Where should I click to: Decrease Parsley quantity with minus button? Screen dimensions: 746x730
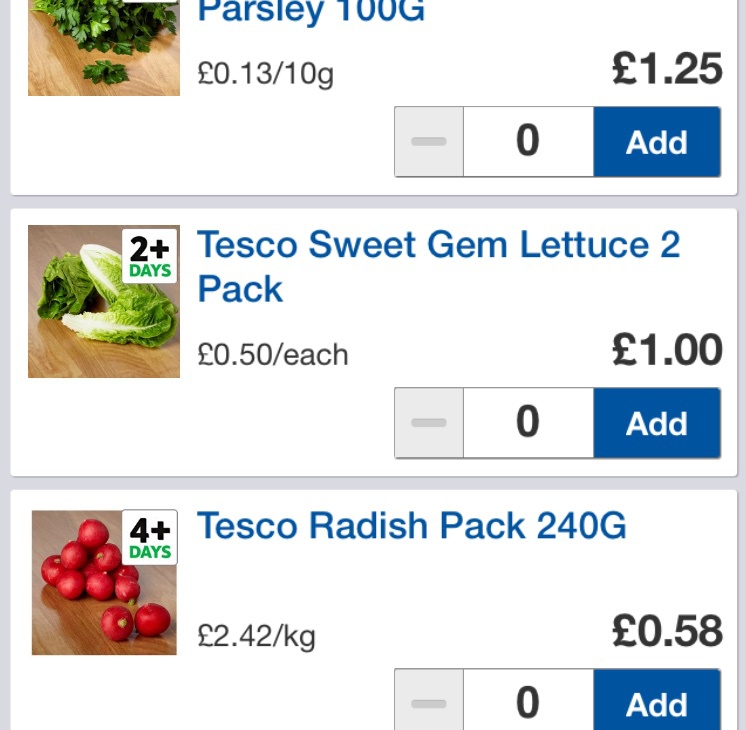(x=429, y=142)
